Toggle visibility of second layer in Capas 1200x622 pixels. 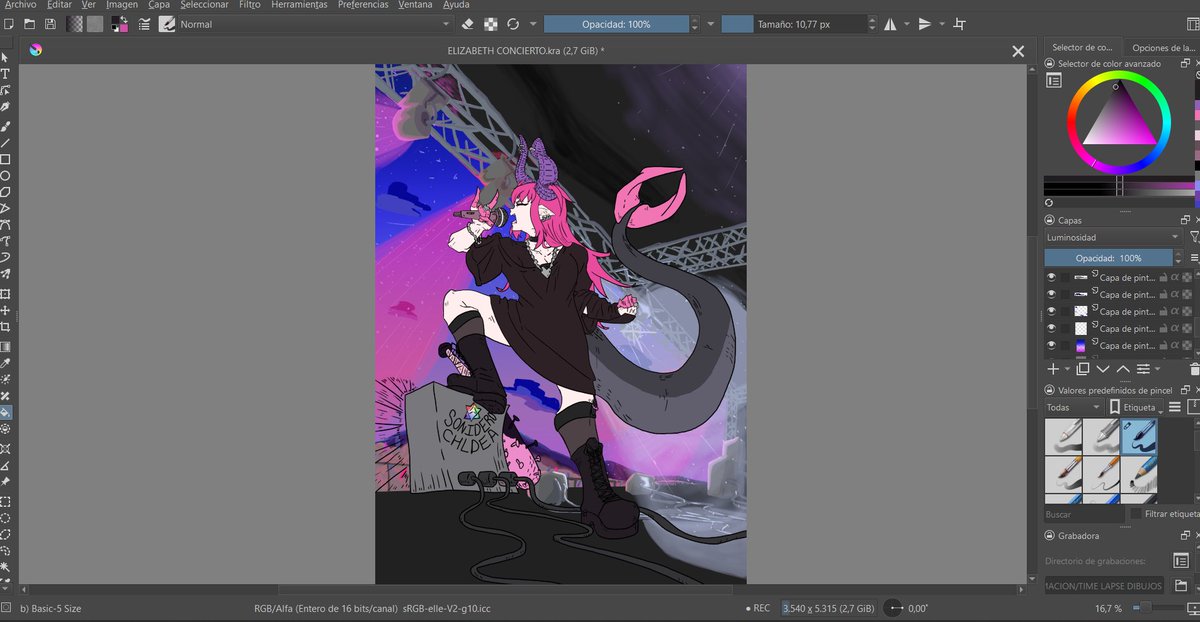click(1051, 294)
